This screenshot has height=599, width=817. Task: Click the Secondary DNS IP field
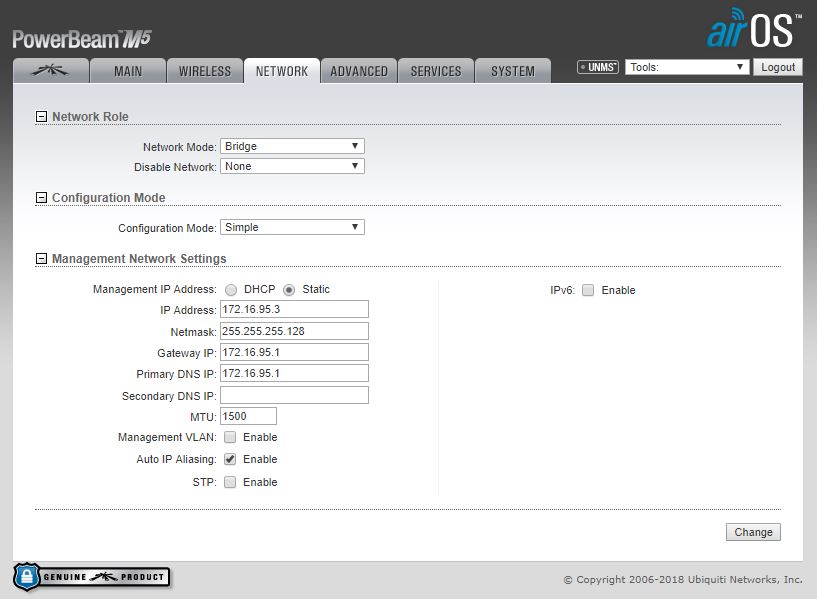tap(294, 396)
